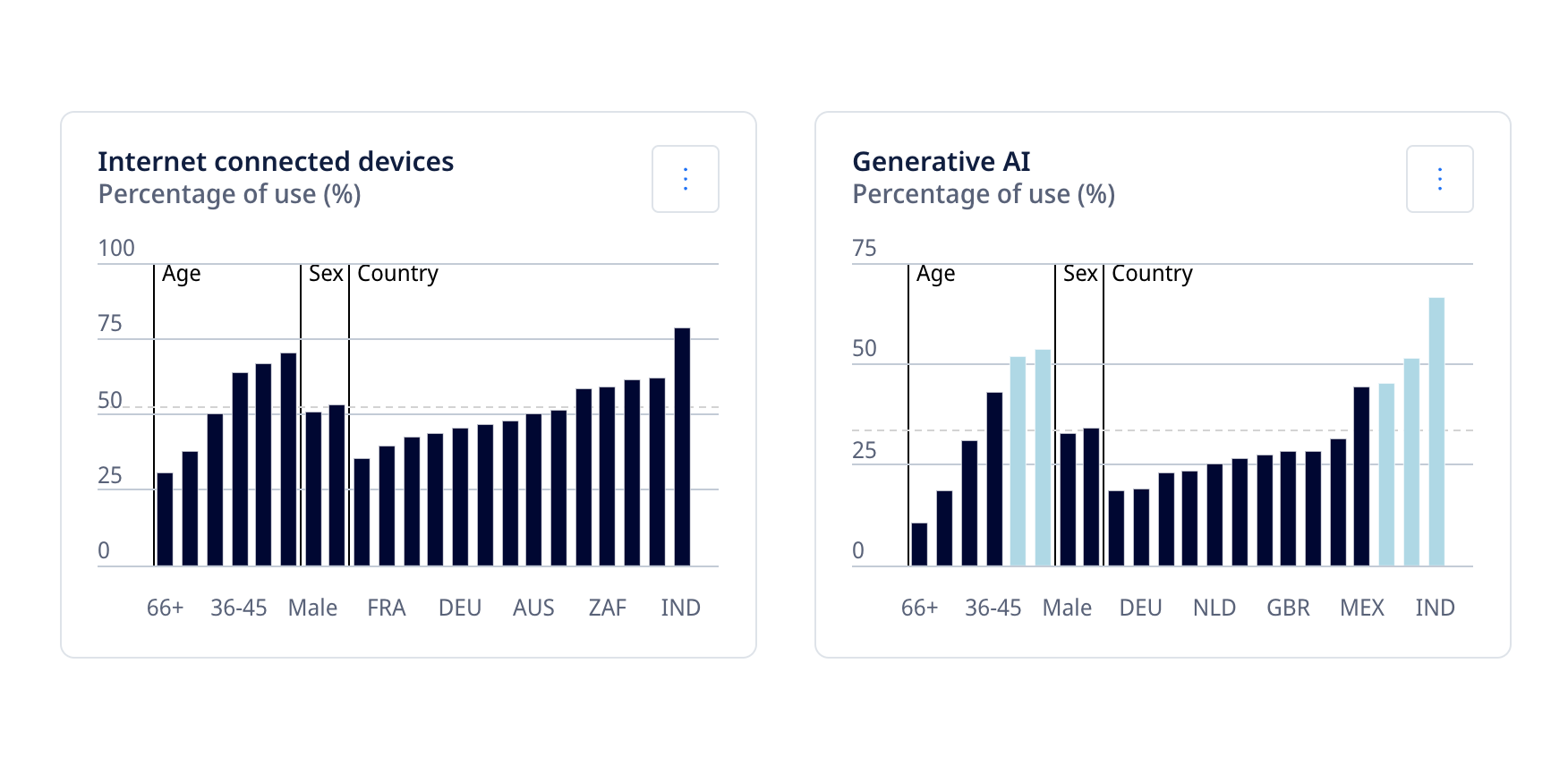Click the Age section label in Generative AI
The height and width of the screenshot is (757, 1568).
(935, 274)
